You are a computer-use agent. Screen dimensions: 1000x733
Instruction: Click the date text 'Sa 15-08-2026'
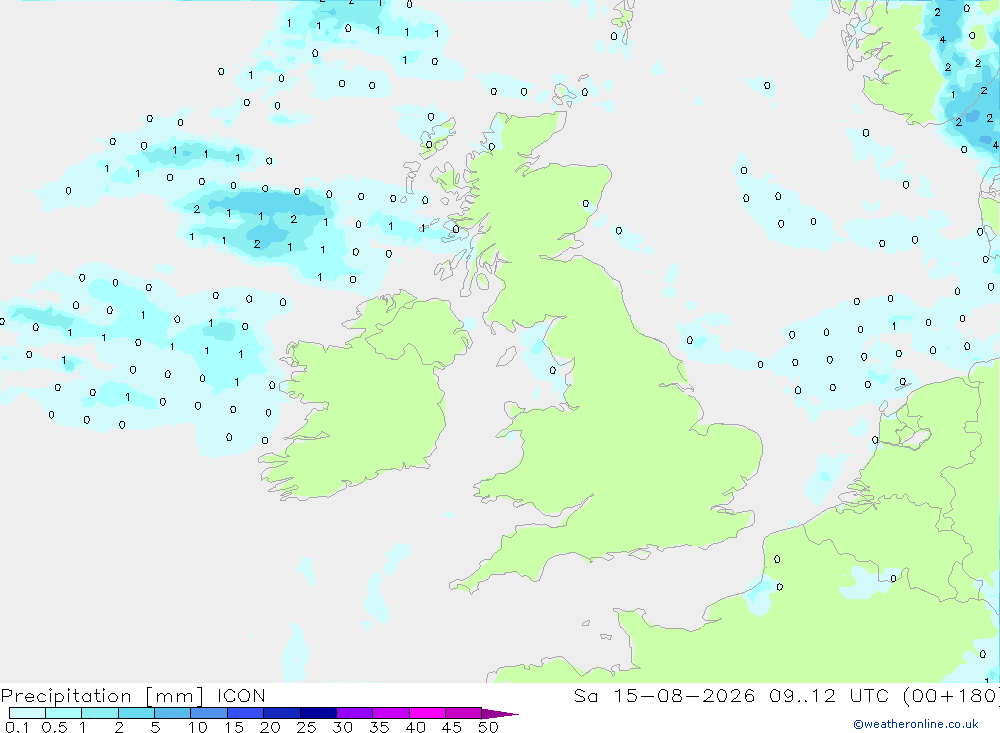(x=664, y=696)
